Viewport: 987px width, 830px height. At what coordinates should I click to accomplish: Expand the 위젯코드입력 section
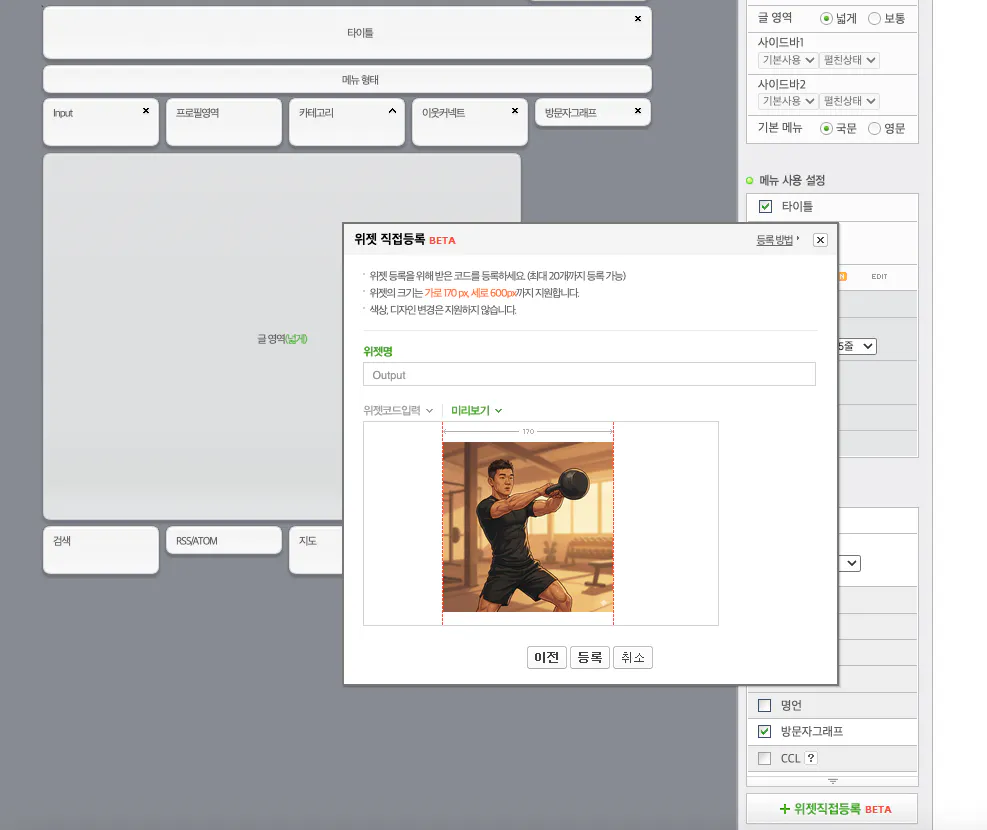[x=398, y=410]
